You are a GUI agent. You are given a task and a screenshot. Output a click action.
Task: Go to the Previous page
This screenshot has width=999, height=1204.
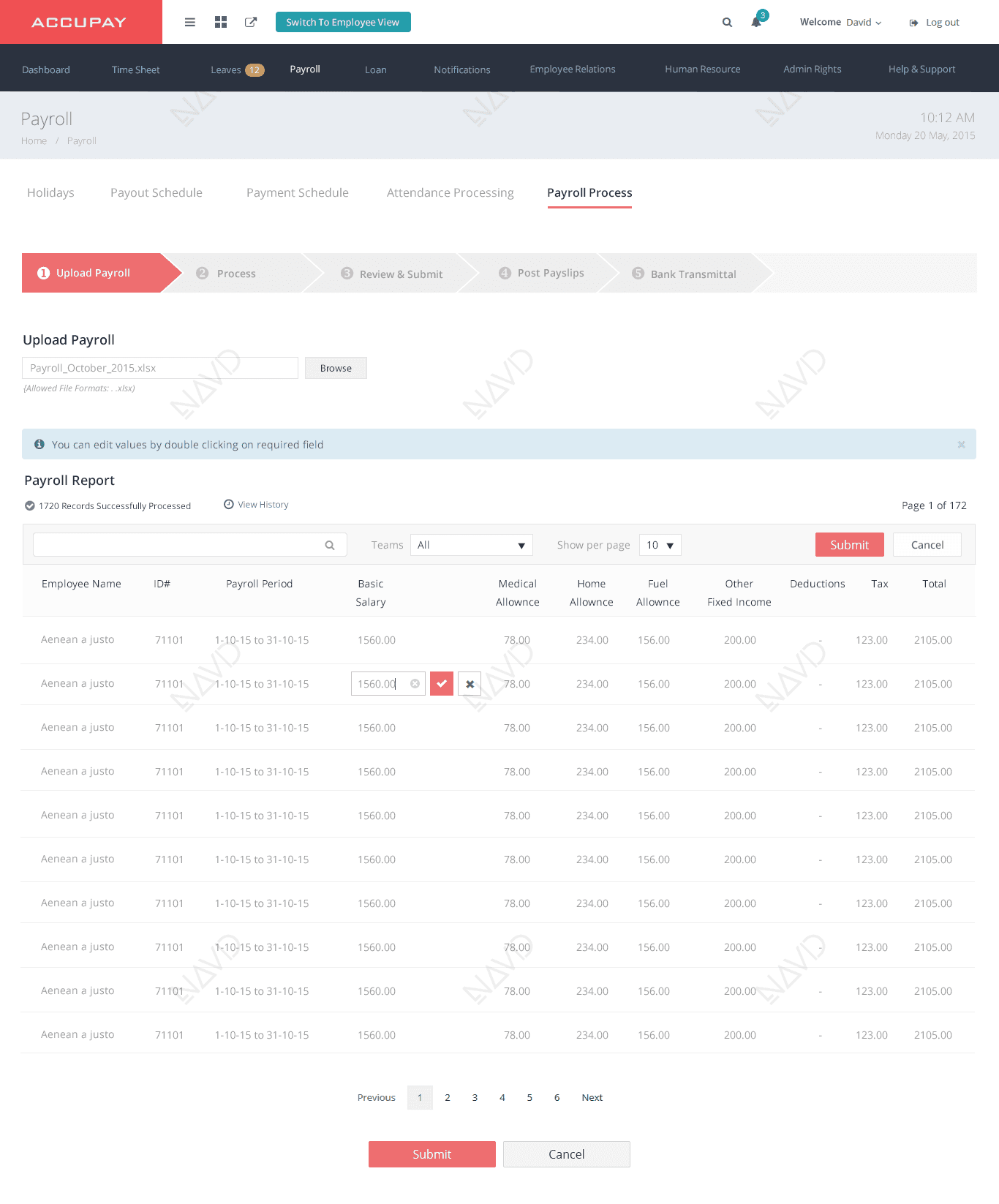click(376, 1097)
